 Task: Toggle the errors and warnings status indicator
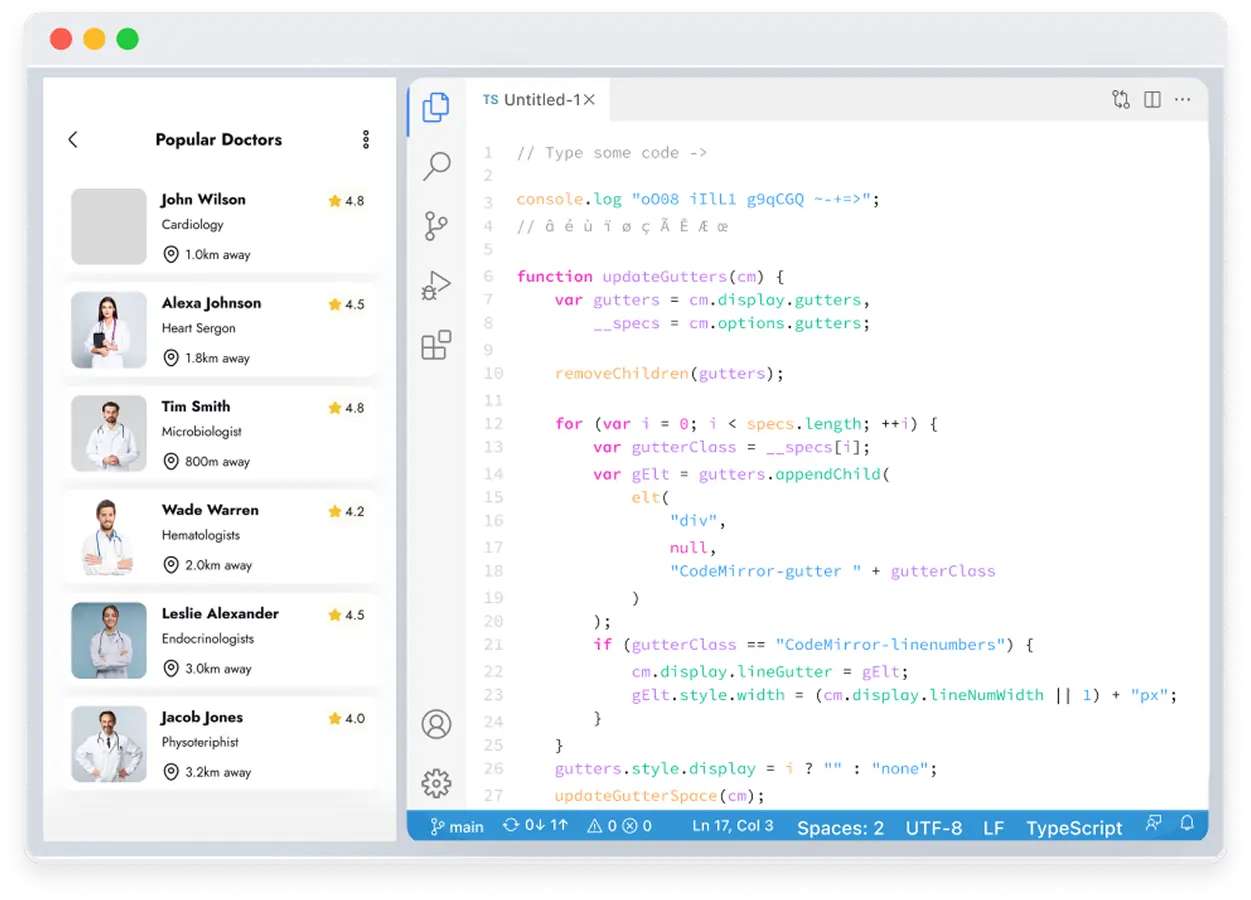click(x=619, y=826)
